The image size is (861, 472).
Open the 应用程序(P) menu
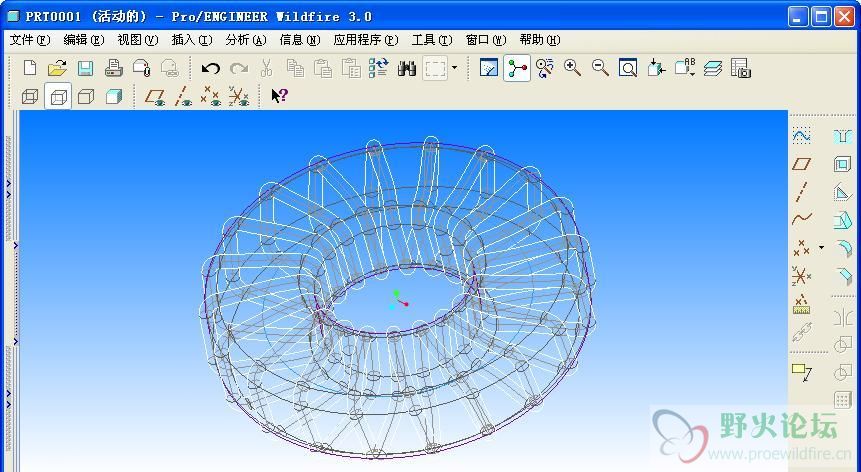click(366, 40)
